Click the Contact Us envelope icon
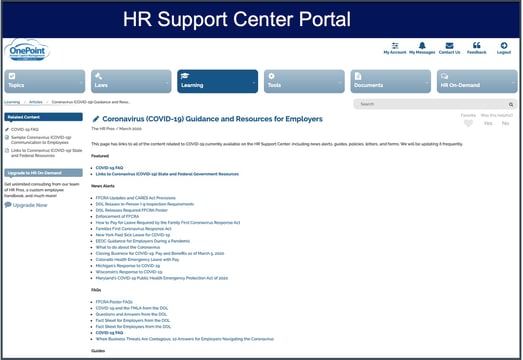Screen dimensions: 523x360 pyautogui.click(x=449, y=45)
